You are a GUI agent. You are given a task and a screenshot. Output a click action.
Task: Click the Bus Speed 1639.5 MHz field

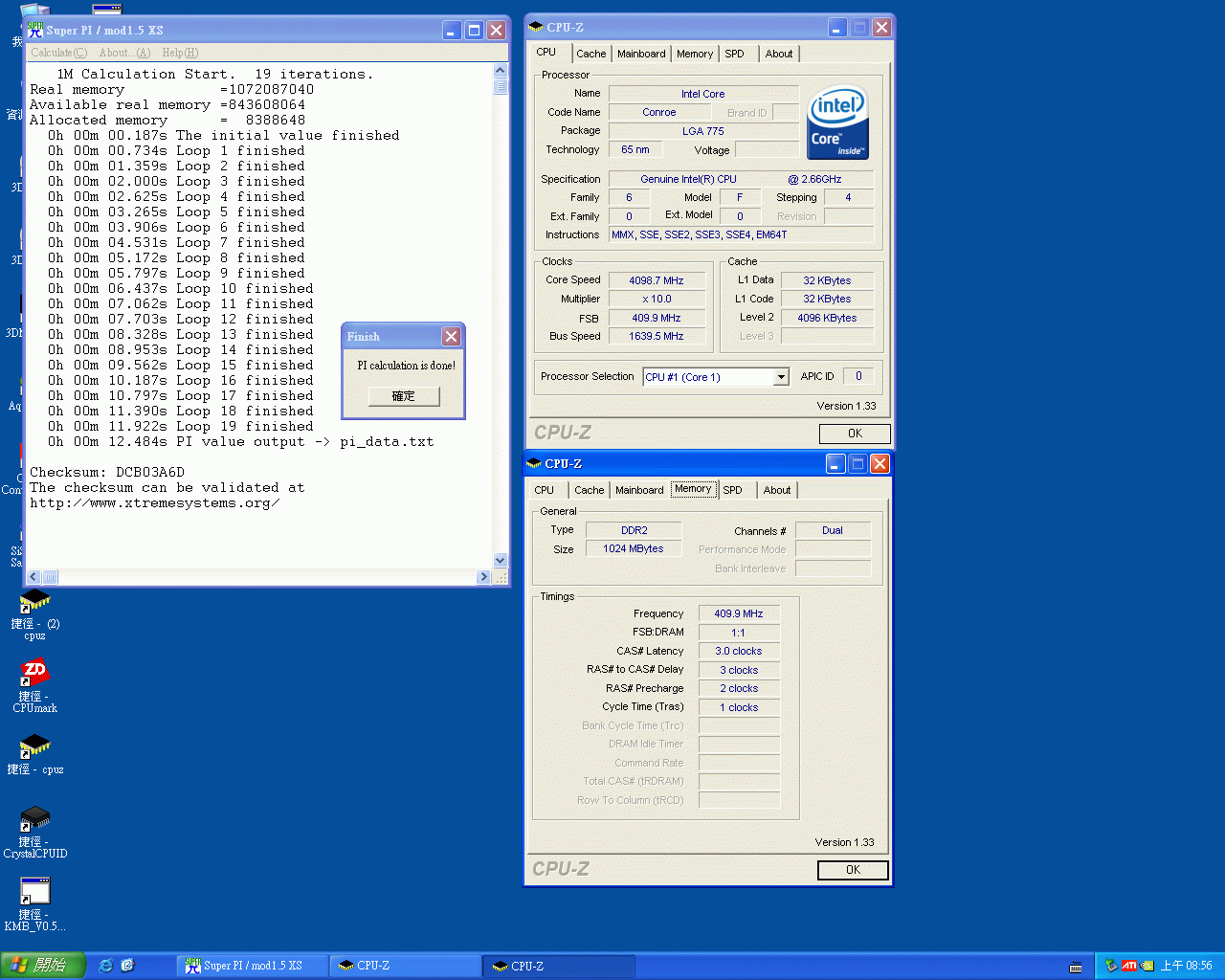point(657,337)
